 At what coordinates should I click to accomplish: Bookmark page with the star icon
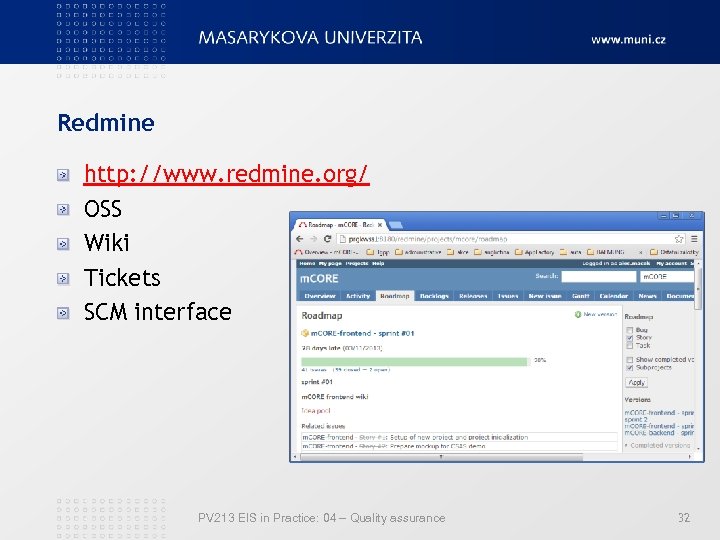(679, 239)
